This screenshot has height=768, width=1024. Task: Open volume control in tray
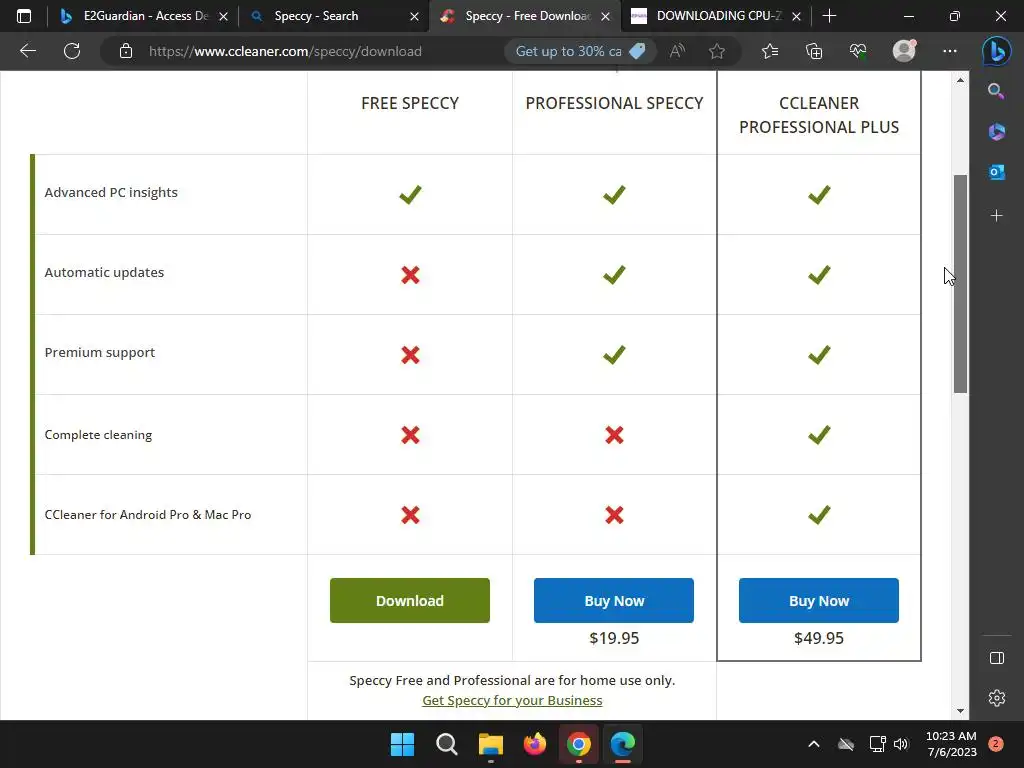(901, 744)
